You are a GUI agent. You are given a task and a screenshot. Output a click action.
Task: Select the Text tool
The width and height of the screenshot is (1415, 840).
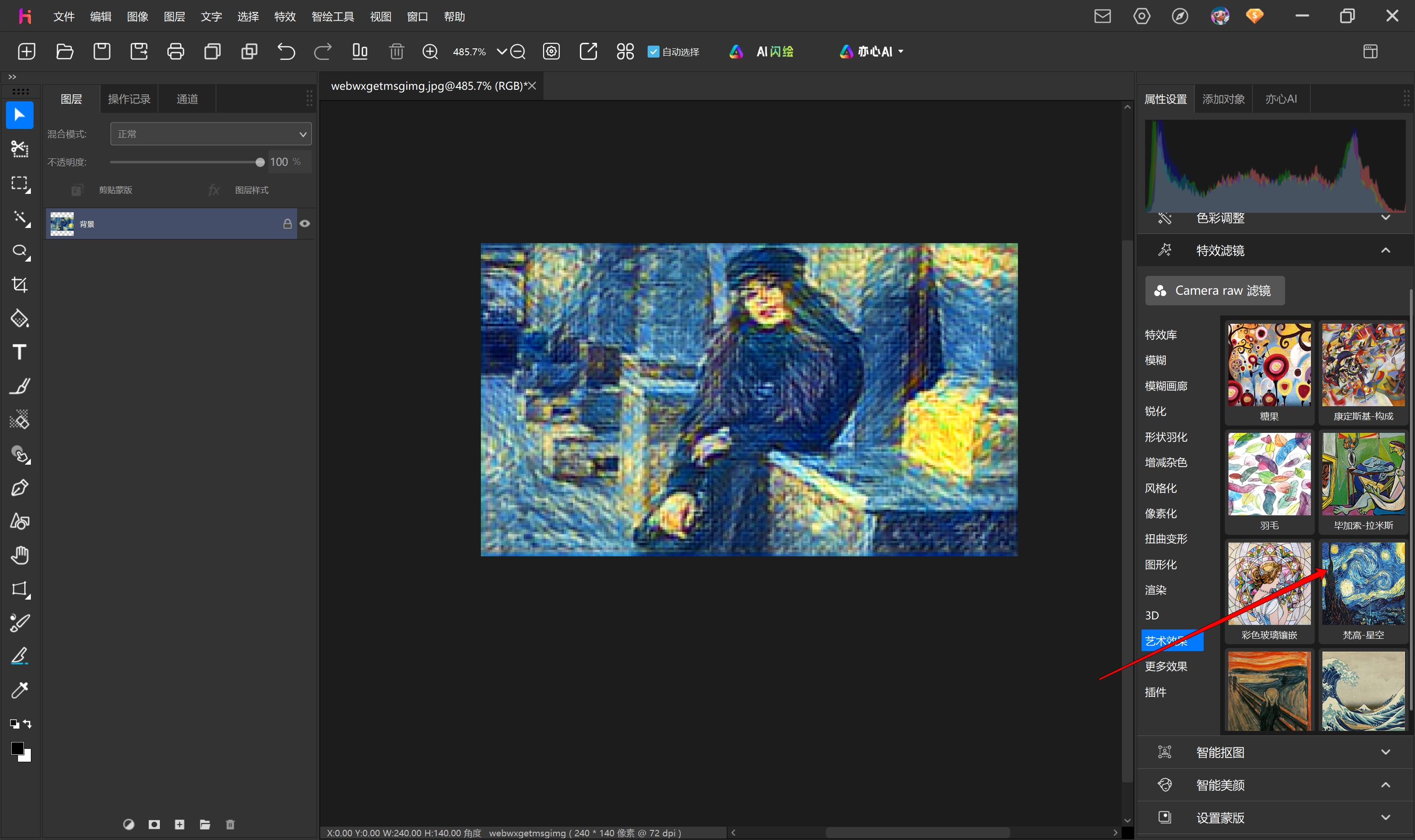pyautogui.click(x=20, y=352)
